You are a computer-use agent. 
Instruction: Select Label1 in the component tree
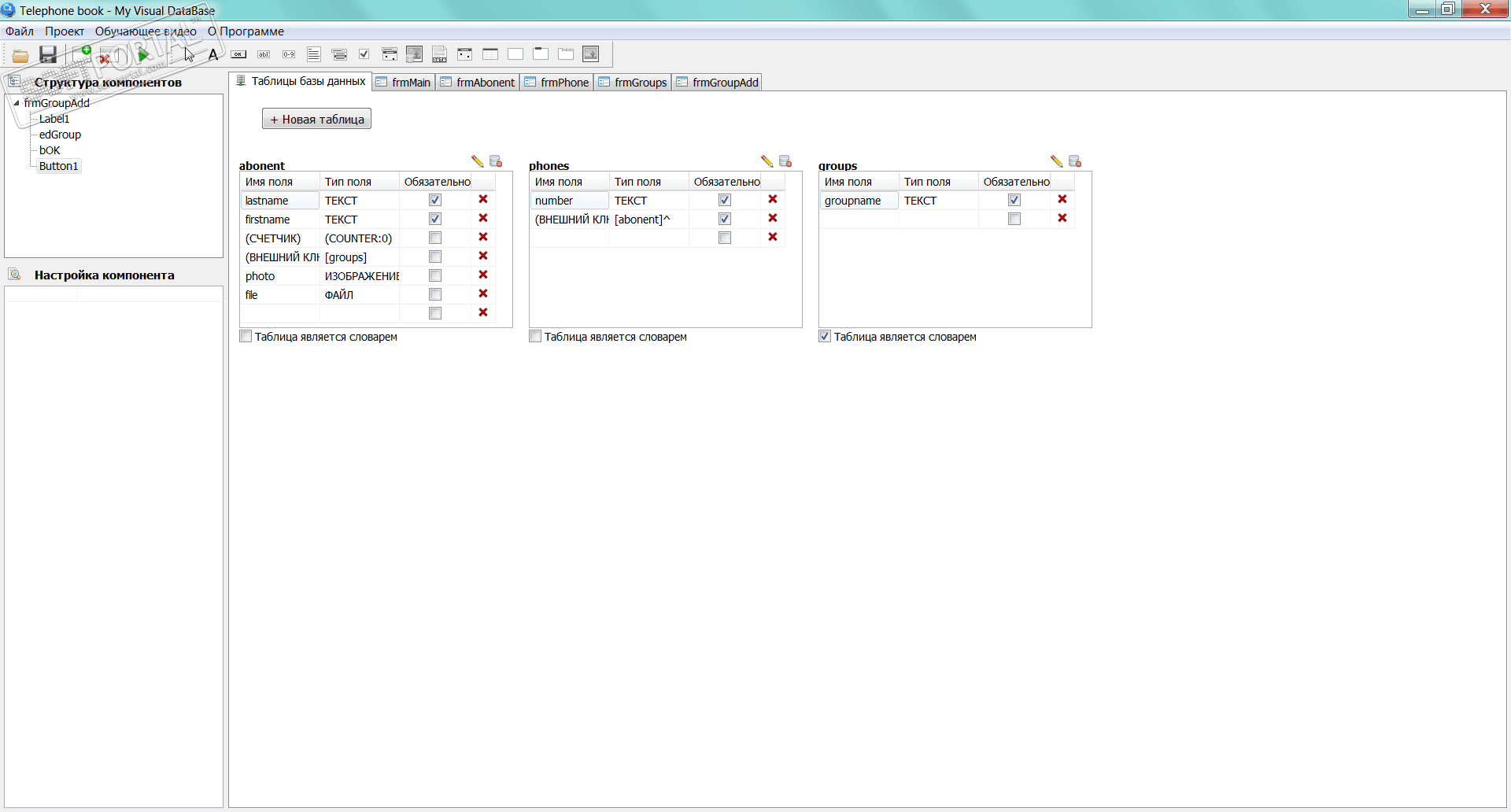pos(54,119)
